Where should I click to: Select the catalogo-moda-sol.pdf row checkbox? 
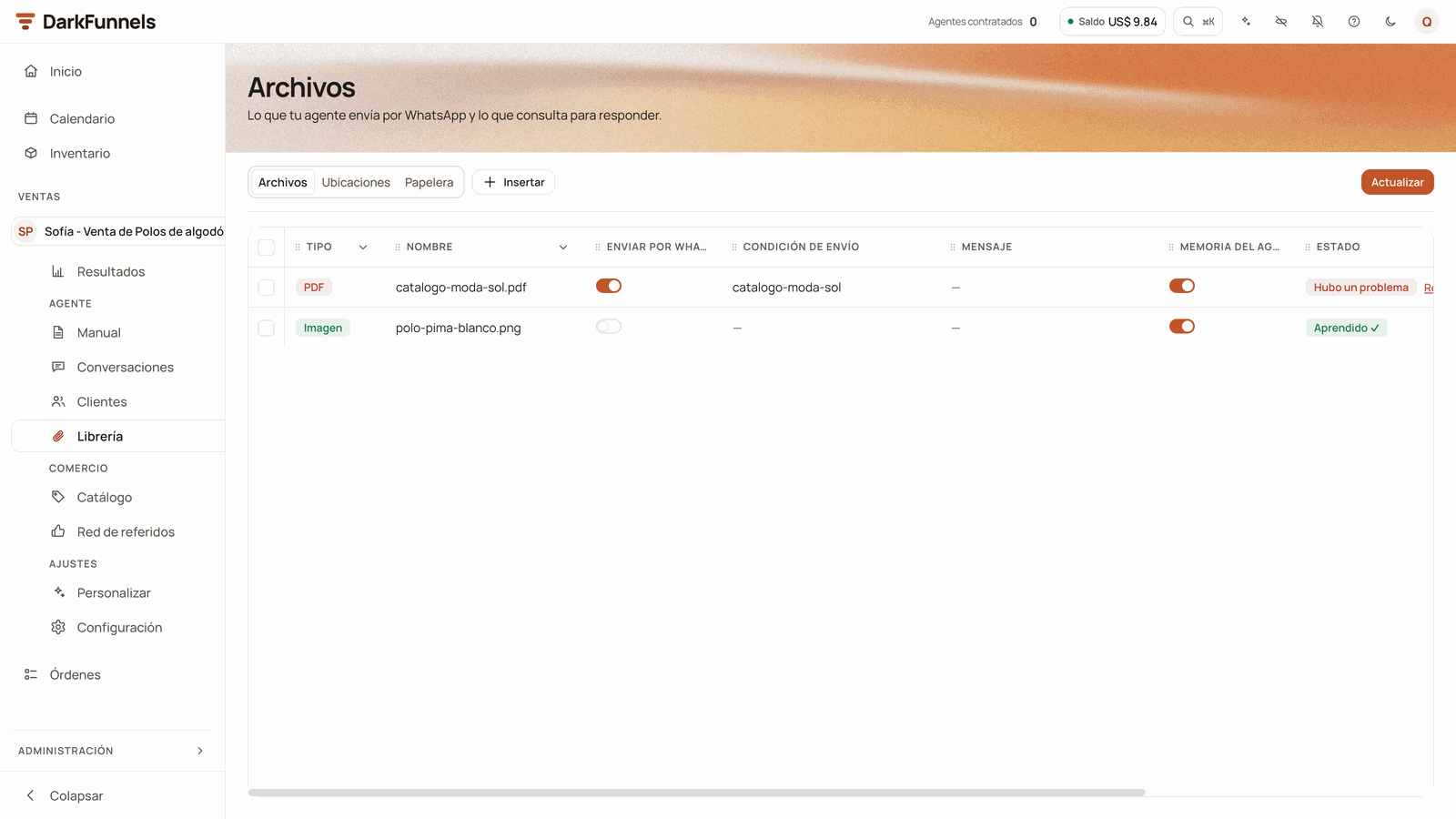pyautogui.click(x=267, y=288)
